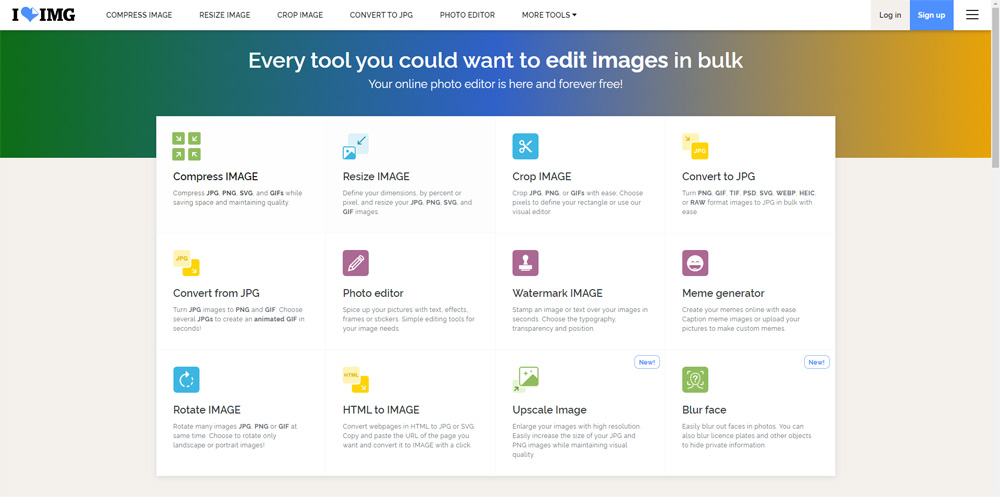This screenshot has width=1000, height=497.
Task: Open the HTML to IMAGE card title
Action: pos(381,410)
